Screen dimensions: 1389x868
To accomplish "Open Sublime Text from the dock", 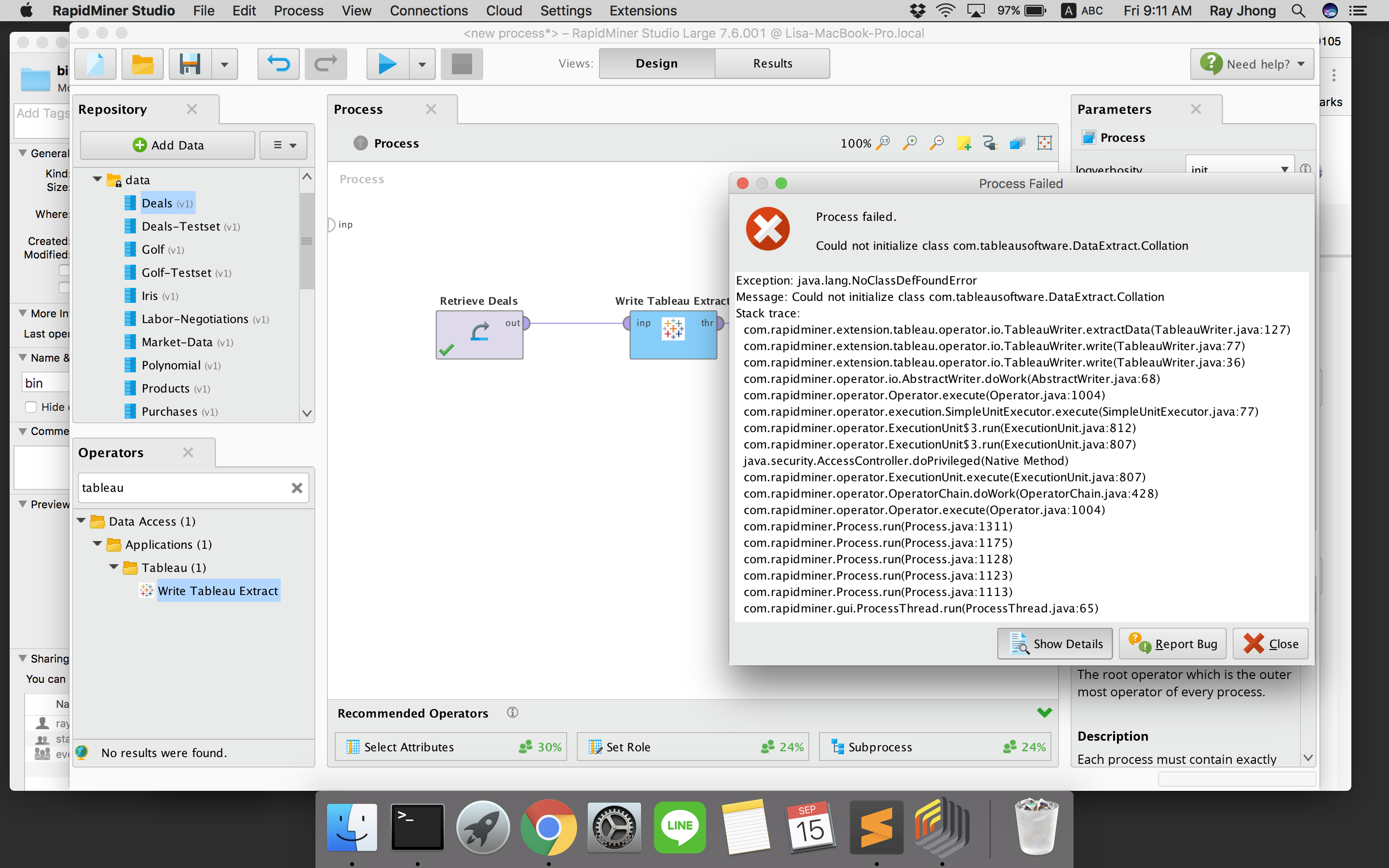I will (876, 827).
